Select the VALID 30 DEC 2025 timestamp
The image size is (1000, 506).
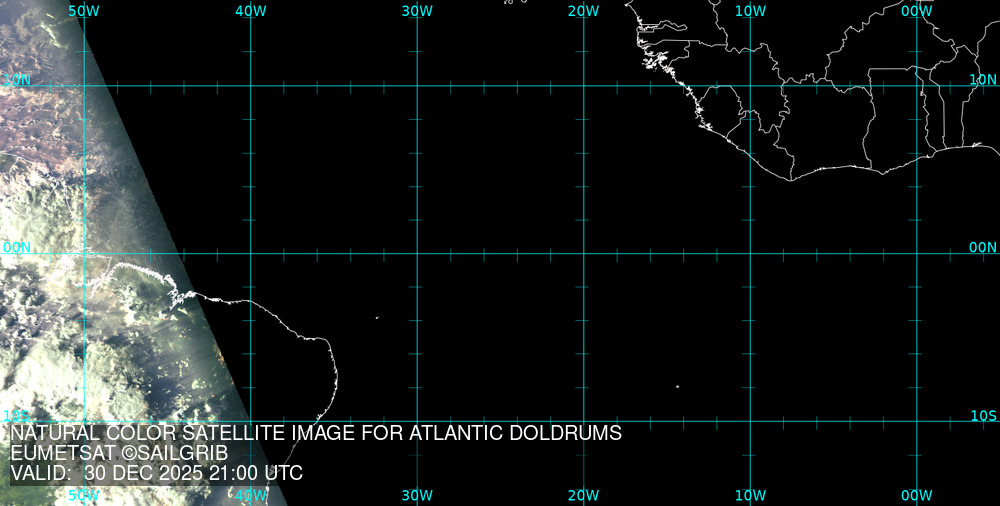[x=156, y=473]
